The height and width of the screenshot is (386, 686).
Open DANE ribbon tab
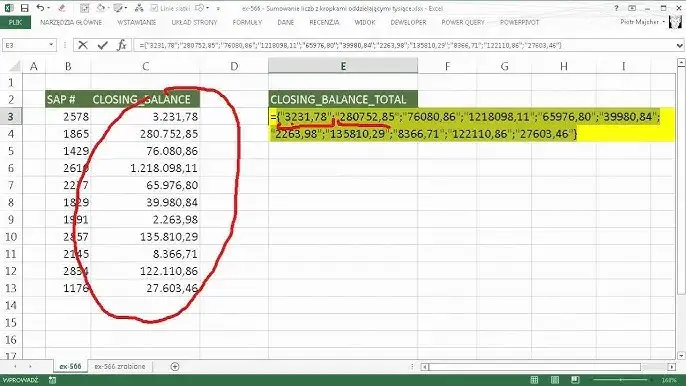[x=286, y=22]
